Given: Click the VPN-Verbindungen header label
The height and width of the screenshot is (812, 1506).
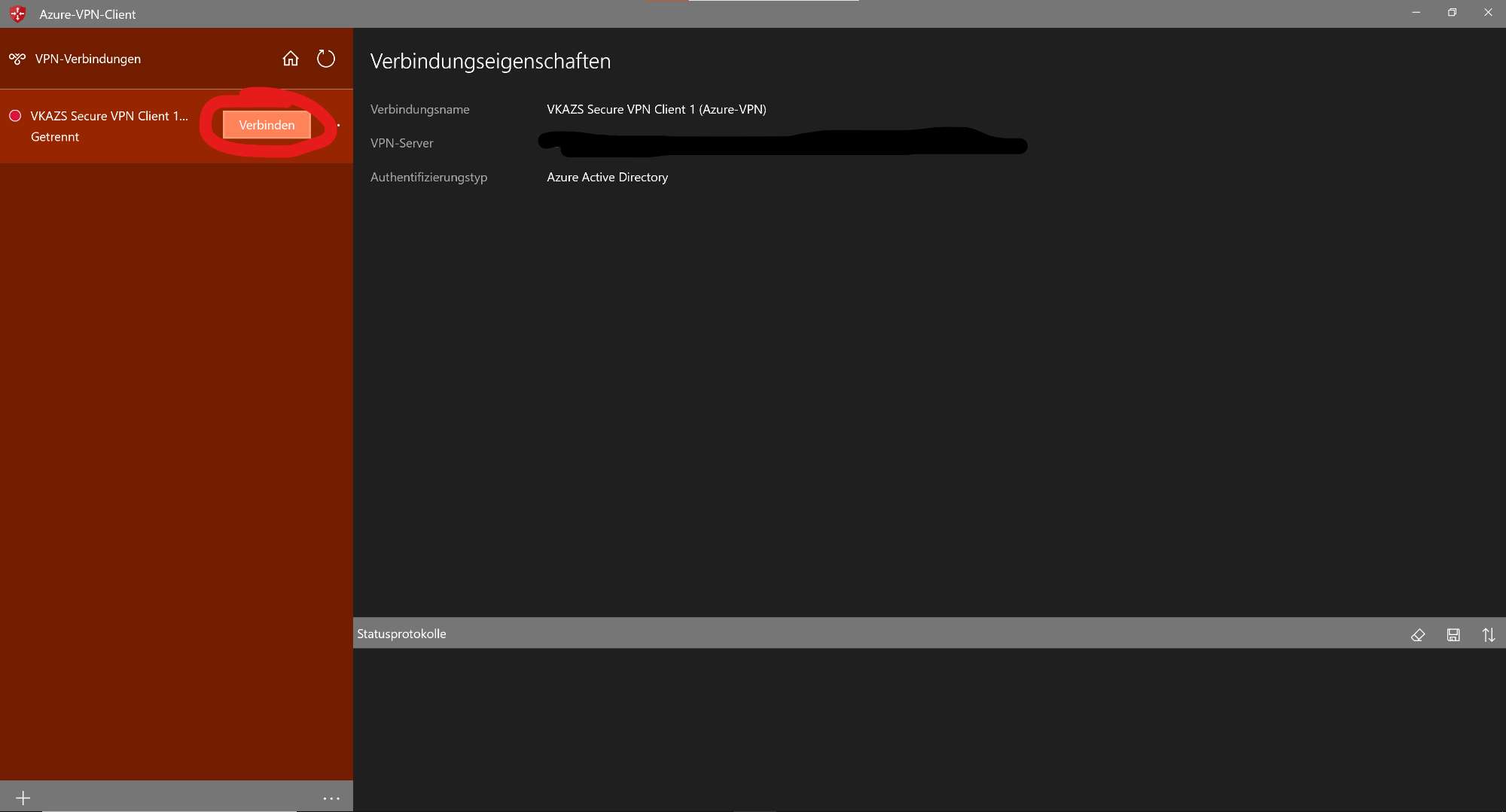Looking at the screenshot, I should 88,59.
